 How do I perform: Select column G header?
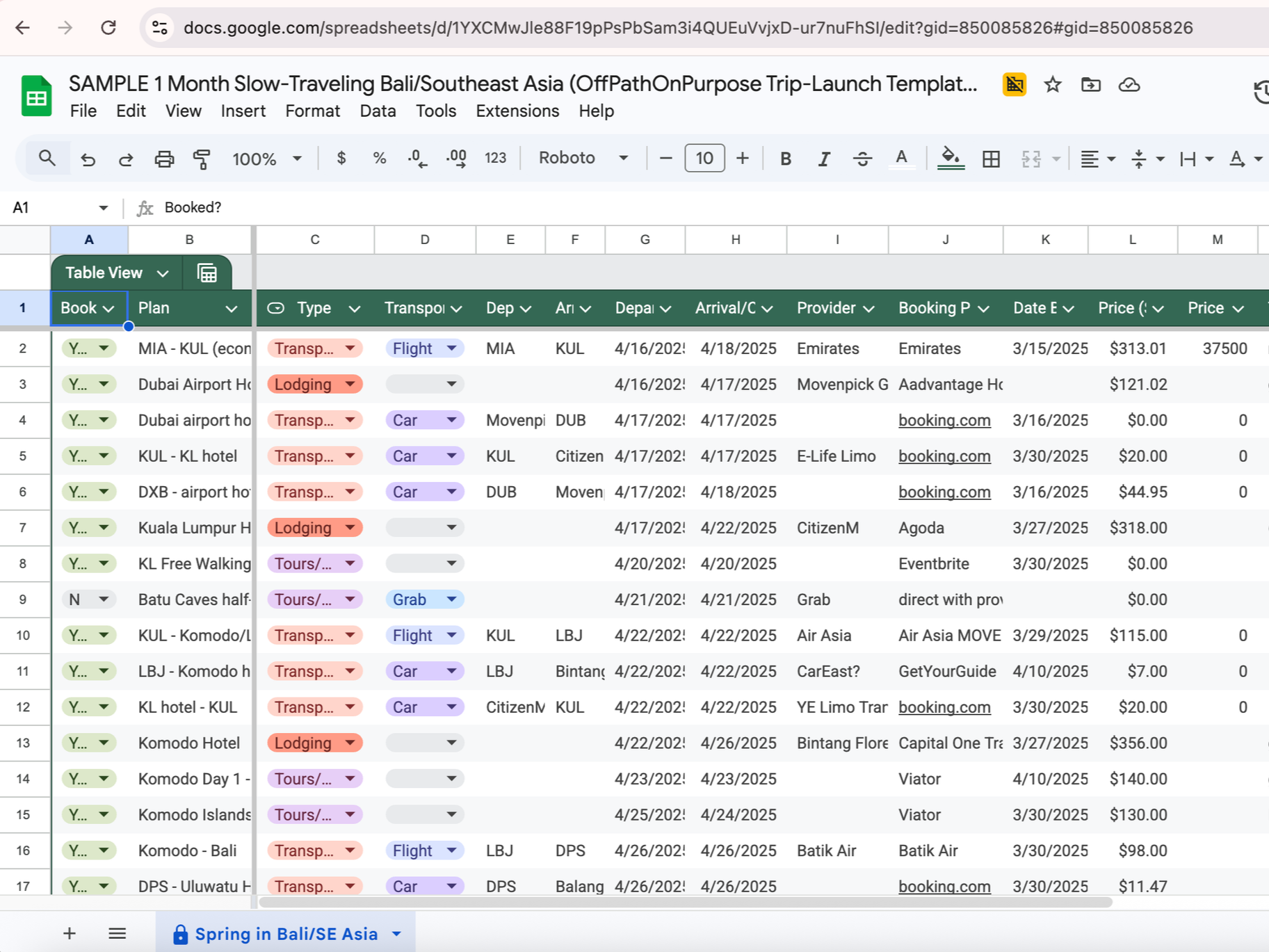pyautogui.click(x=645, y=240)
